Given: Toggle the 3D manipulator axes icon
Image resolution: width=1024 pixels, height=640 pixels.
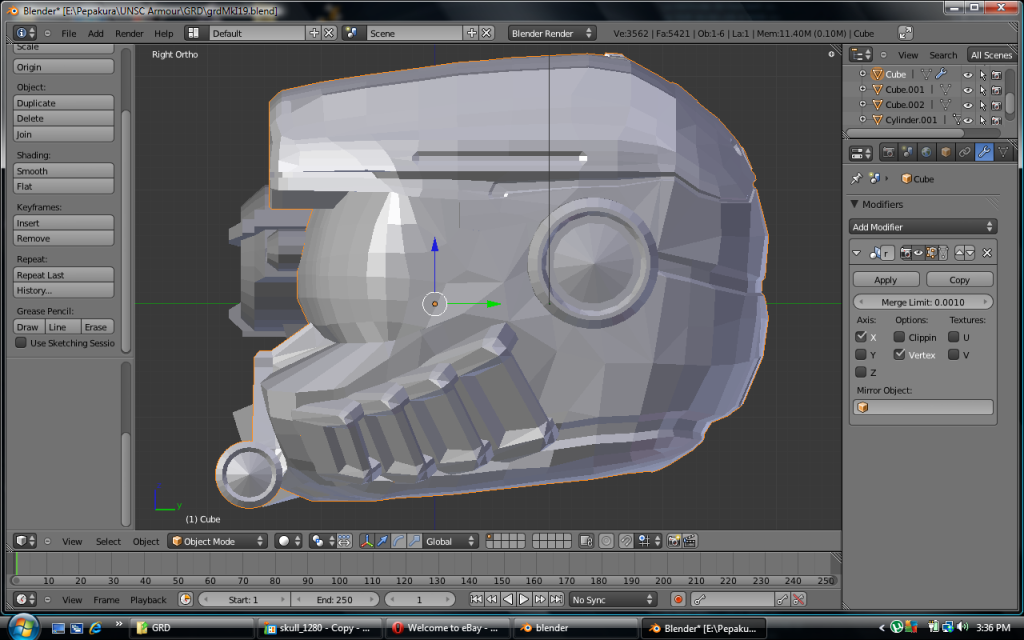Looking at the screenshot, I should [x=367, y=541].
